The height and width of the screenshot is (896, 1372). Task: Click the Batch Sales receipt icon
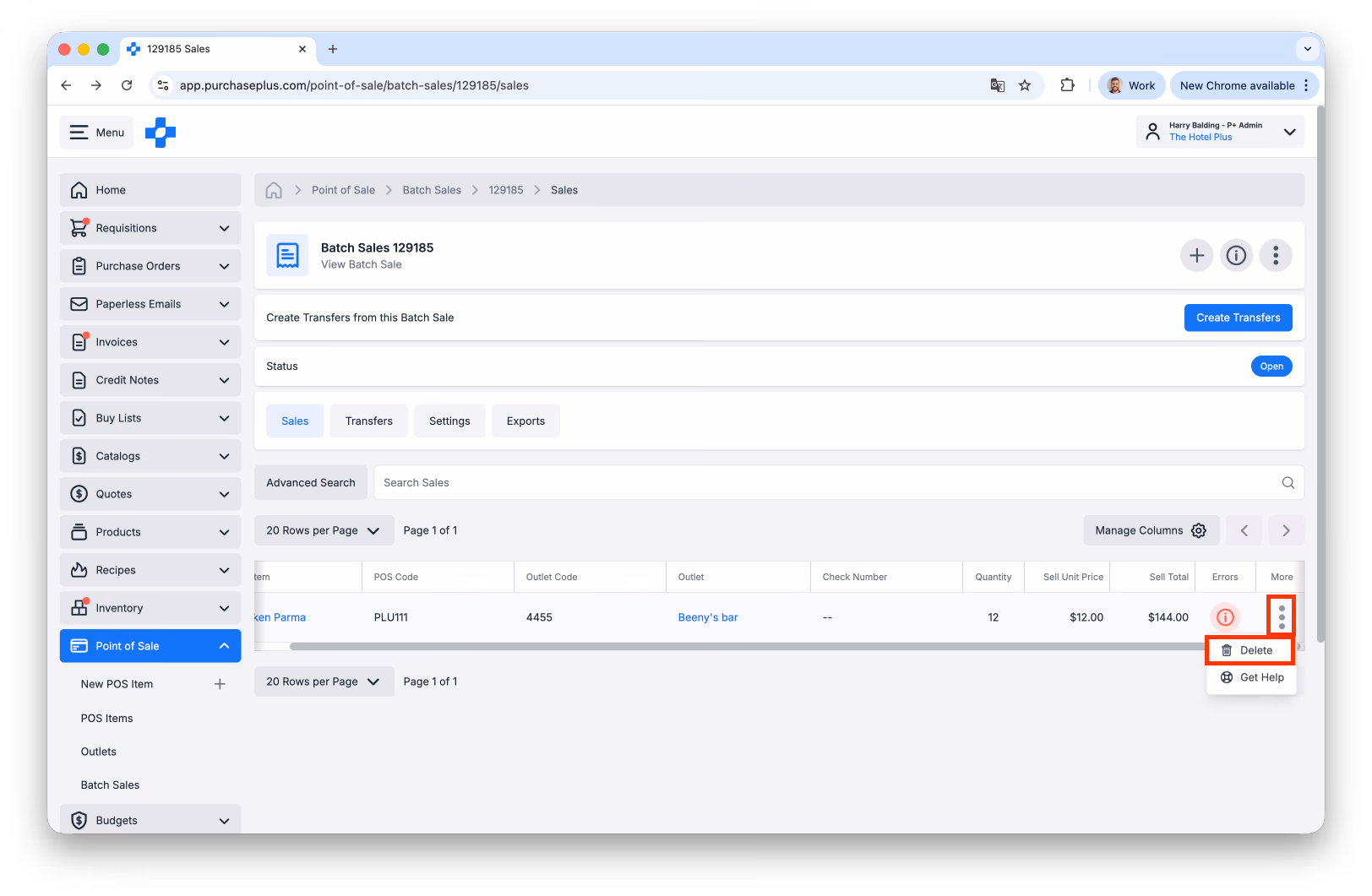(287, 255)
